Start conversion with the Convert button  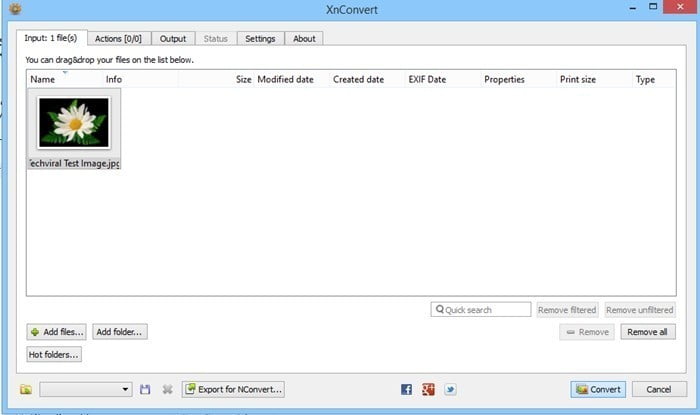599,389
